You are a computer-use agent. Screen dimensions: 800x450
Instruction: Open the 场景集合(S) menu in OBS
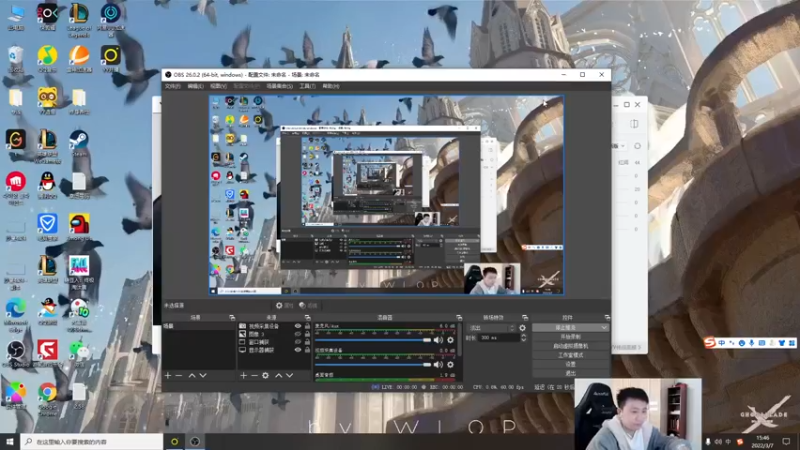coord(279,86)
